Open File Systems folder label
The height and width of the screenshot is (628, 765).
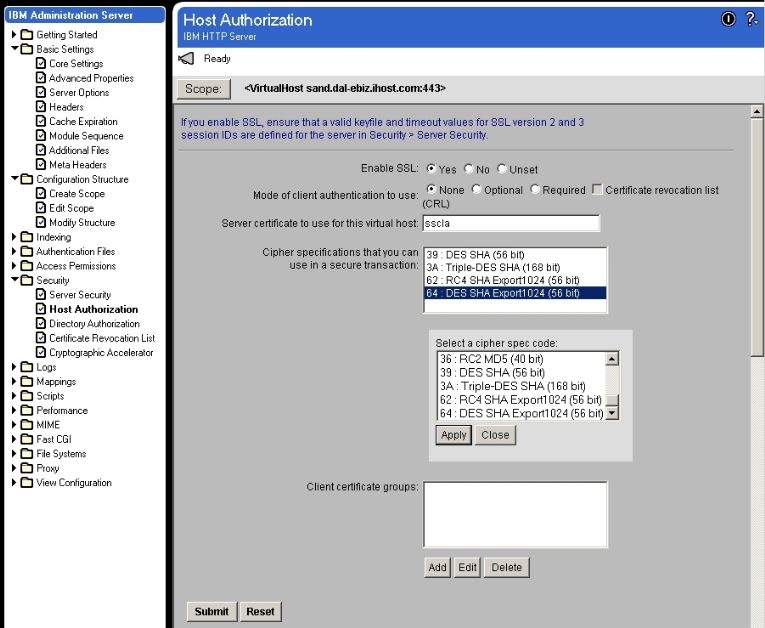pos(61,454)
